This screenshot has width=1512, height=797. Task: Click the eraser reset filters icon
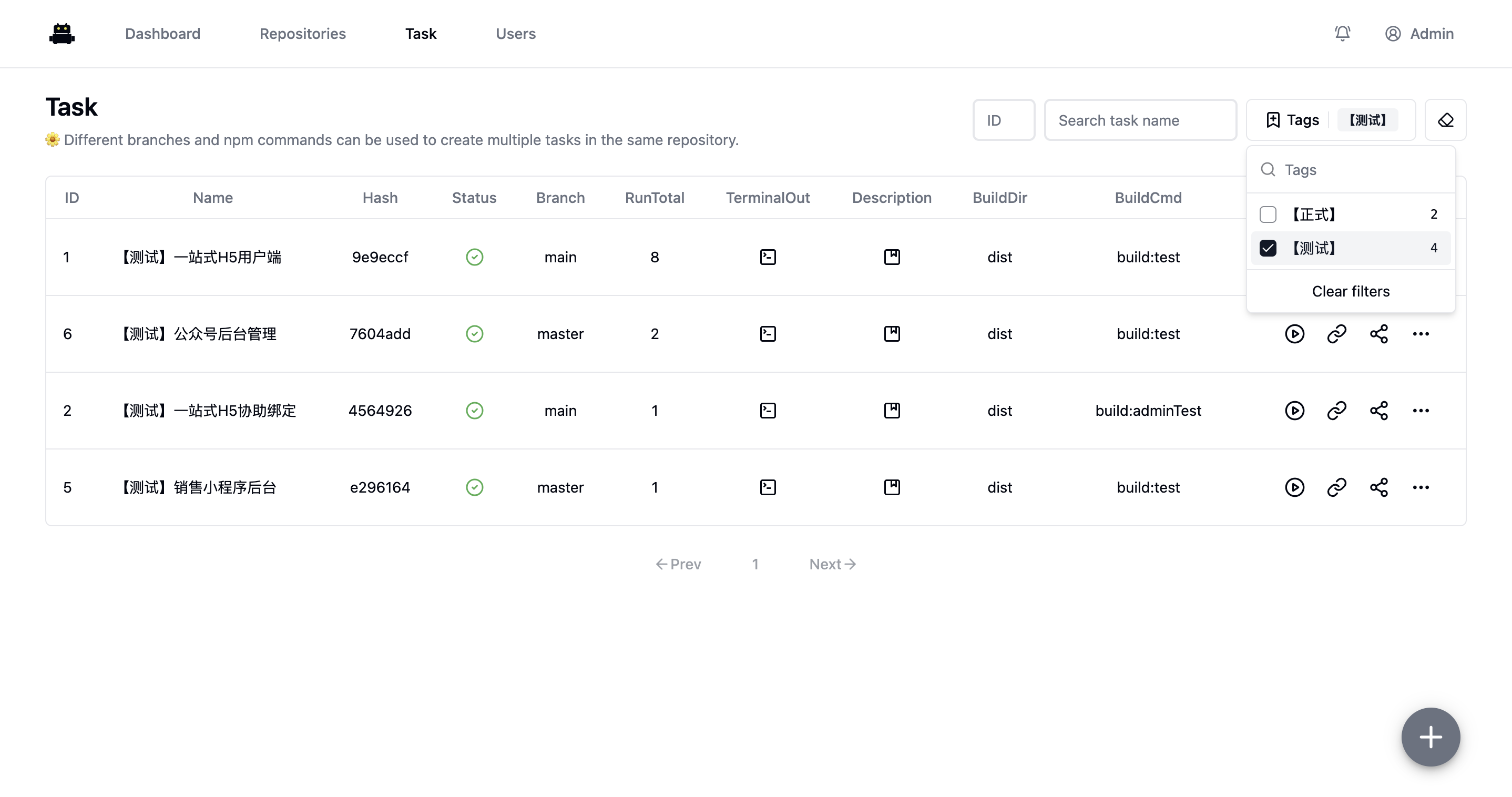tap(1445, 120)
